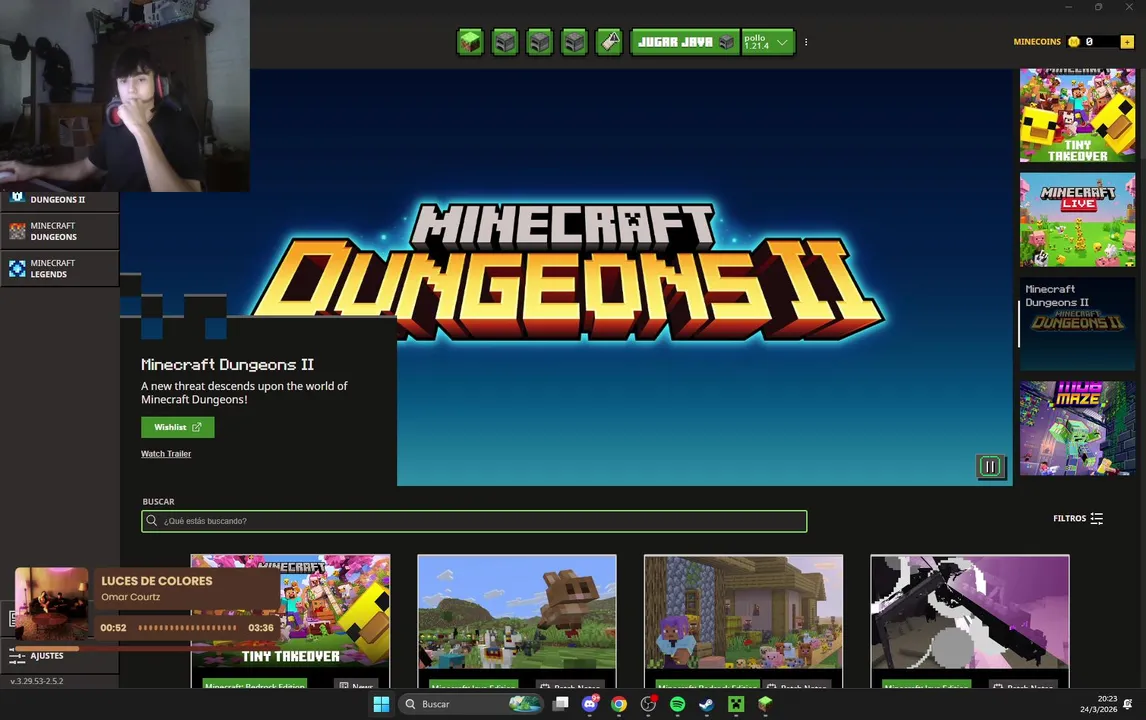Pause the hero carousel

tap(990, 466)
